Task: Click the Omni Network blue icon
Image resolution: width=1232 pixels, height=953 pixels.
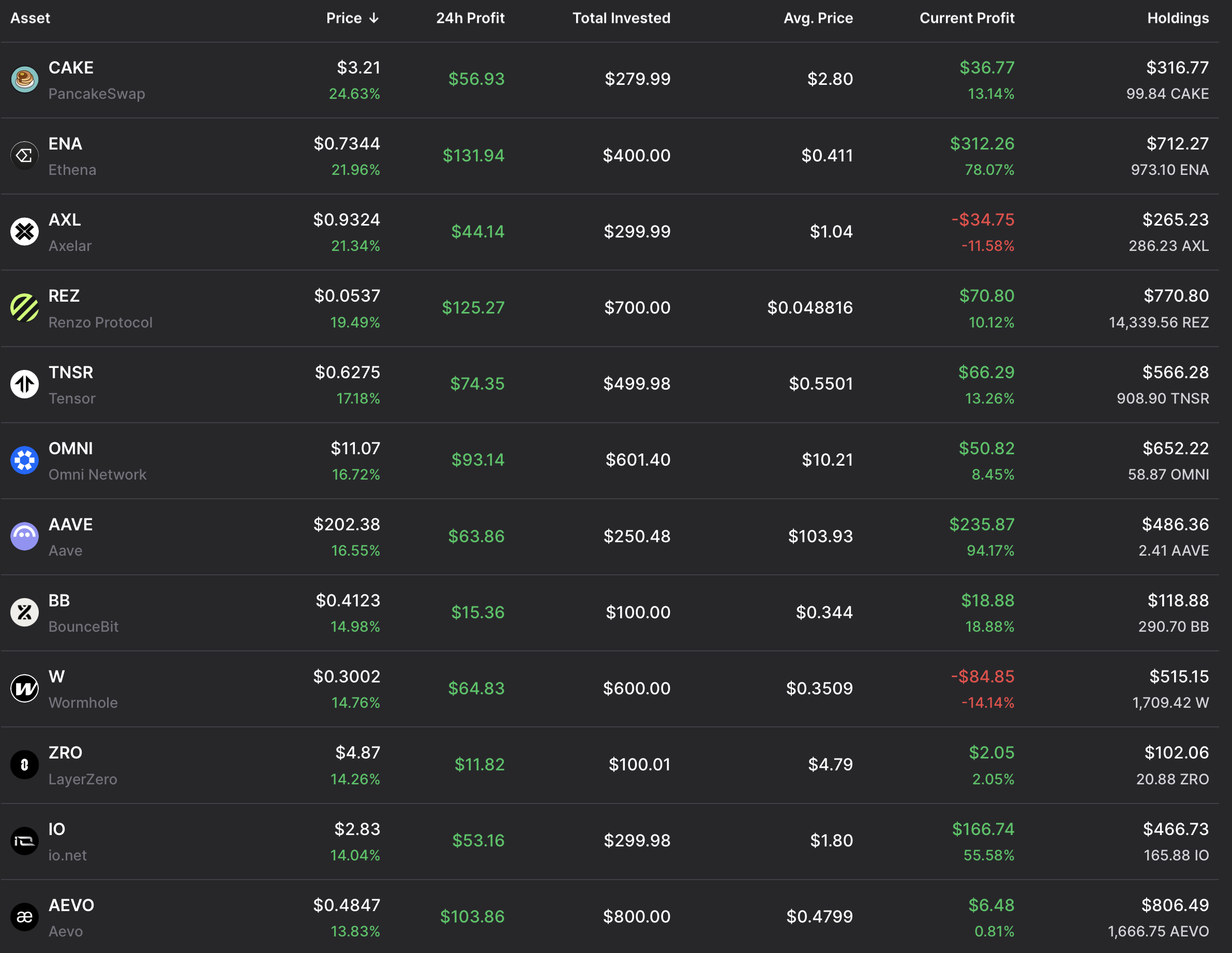Action: [x=25, y=460]
